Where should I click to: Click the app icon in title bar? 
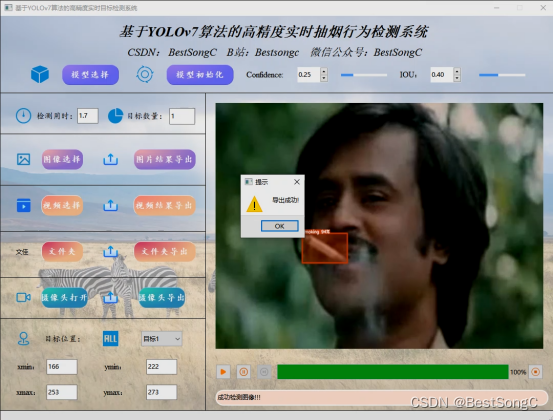[8, 7]
